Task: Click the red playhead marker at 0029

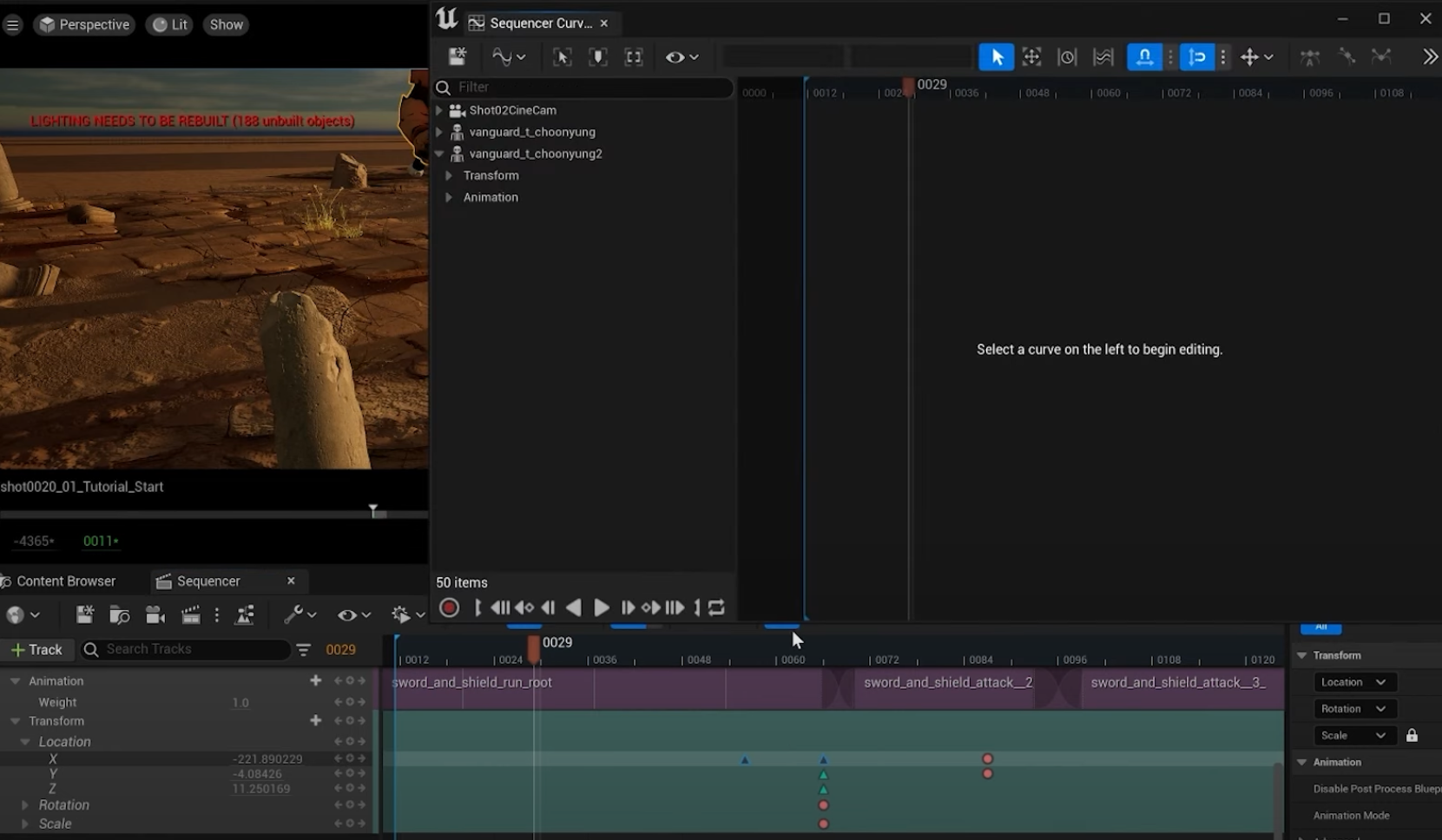Action: (x=534, y=647)
